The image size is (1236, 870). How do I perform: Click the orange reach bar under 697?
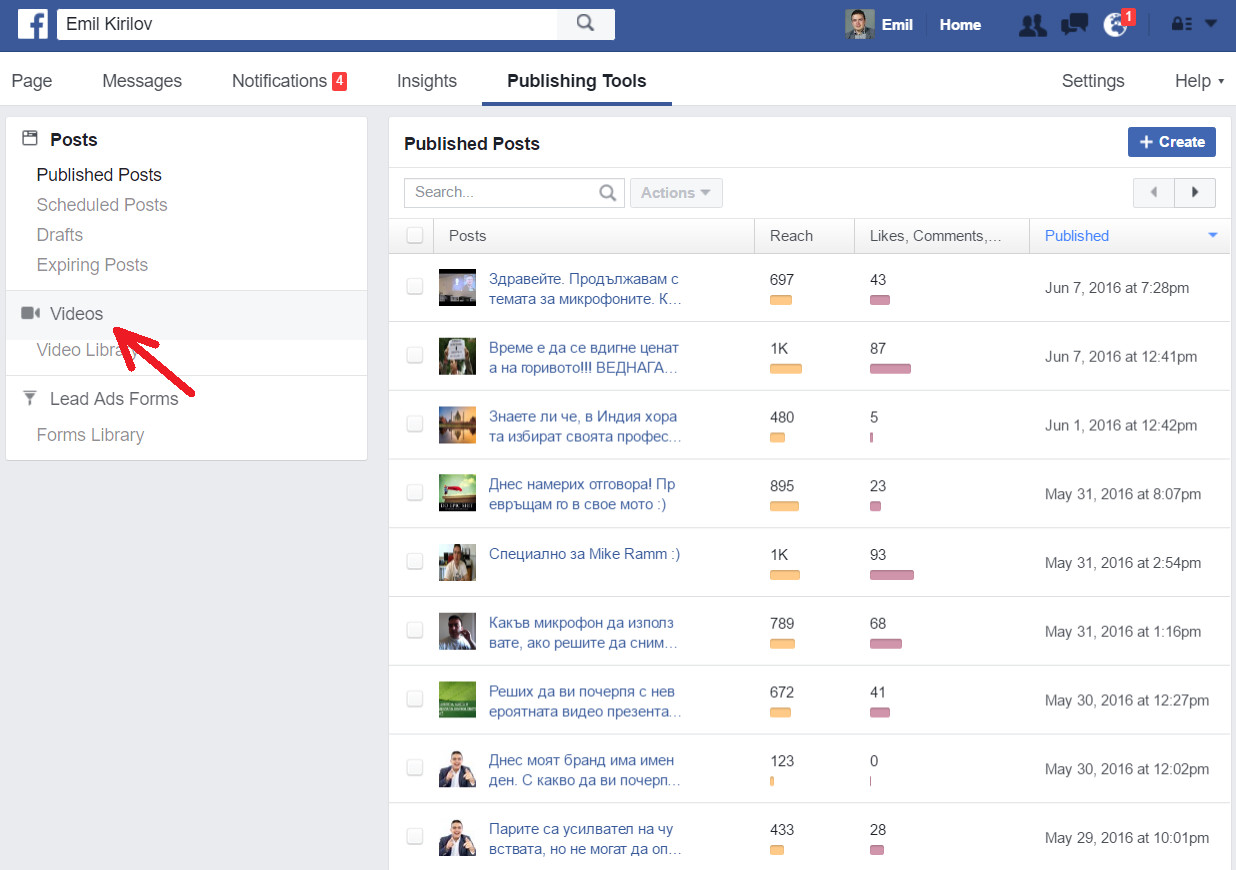coord(781,300)
